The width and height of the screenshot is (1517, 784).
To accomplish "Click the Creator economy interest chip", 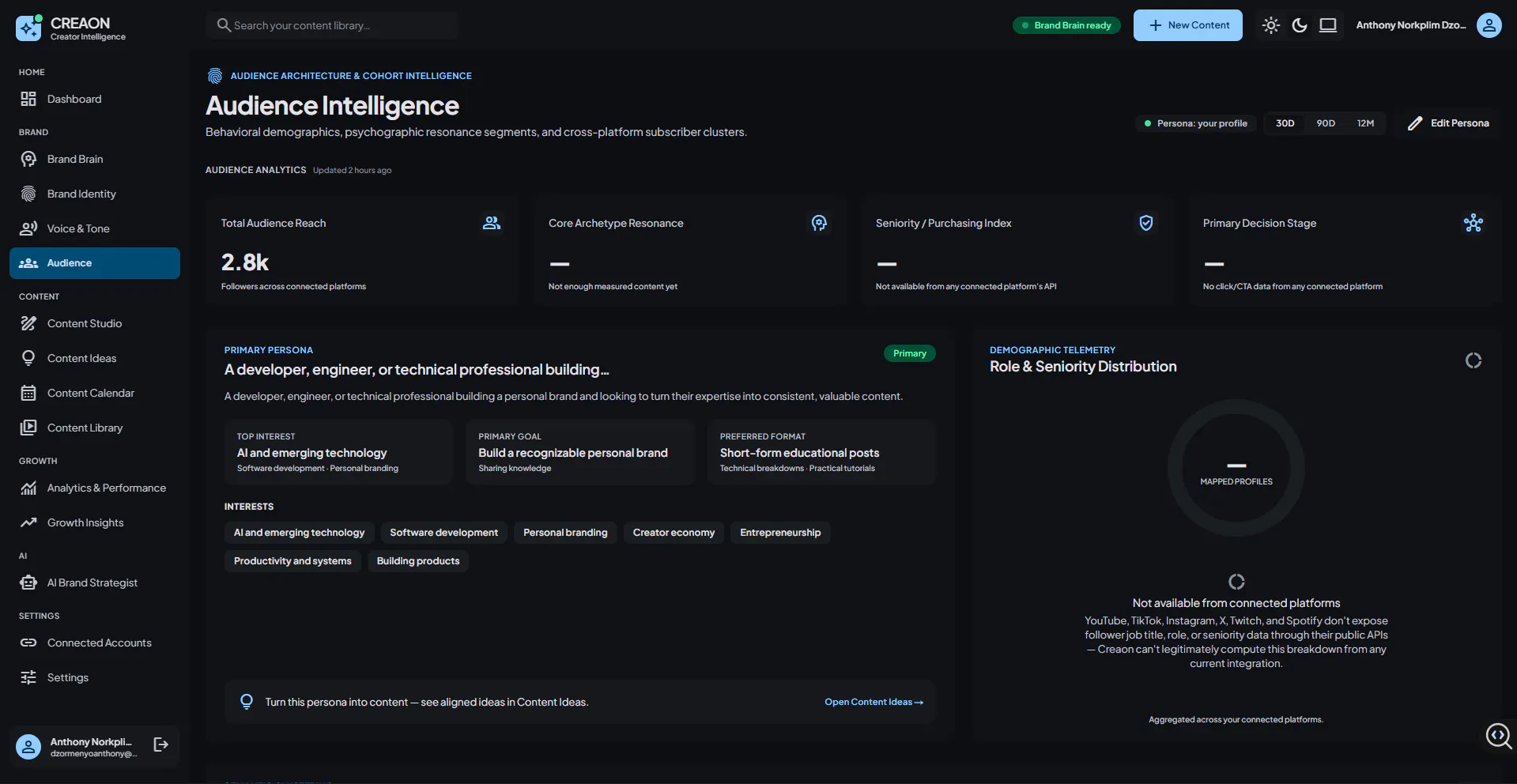I will point(674,533).
